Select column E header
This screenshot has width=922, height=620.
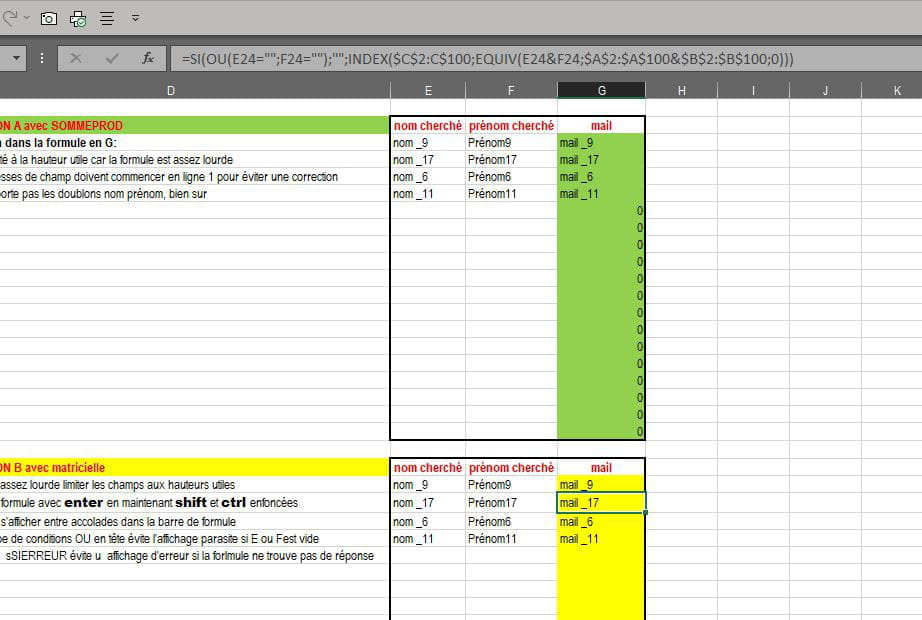coord(428,91)
